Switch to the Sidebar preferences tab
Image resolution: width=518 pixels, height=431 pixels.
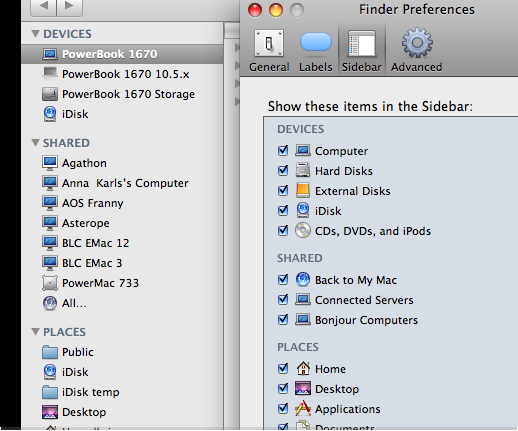[x=362, y=51]
